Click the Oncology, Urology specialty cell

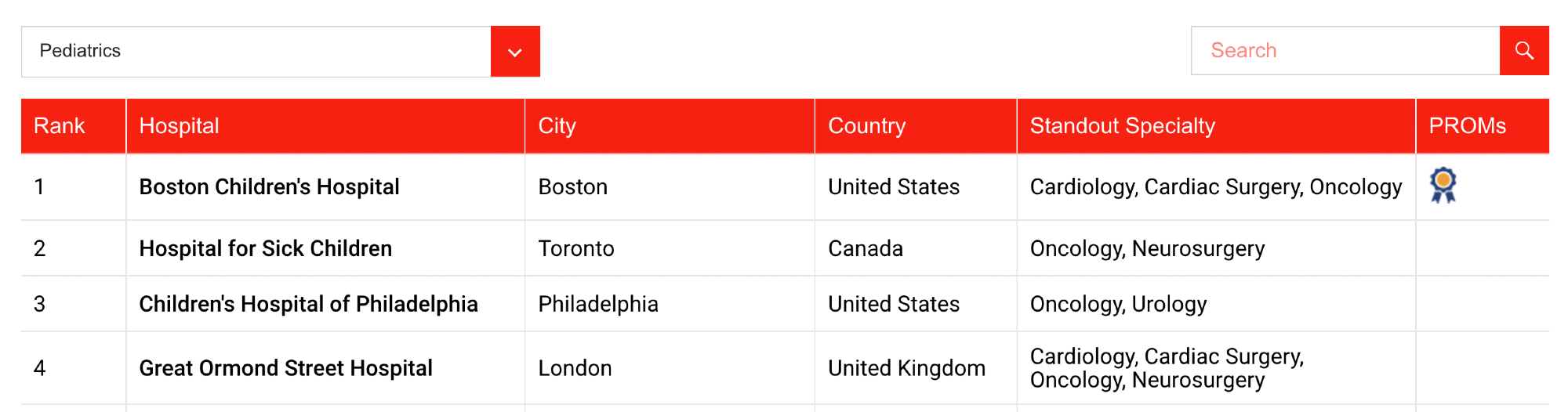pos(1119,305)
